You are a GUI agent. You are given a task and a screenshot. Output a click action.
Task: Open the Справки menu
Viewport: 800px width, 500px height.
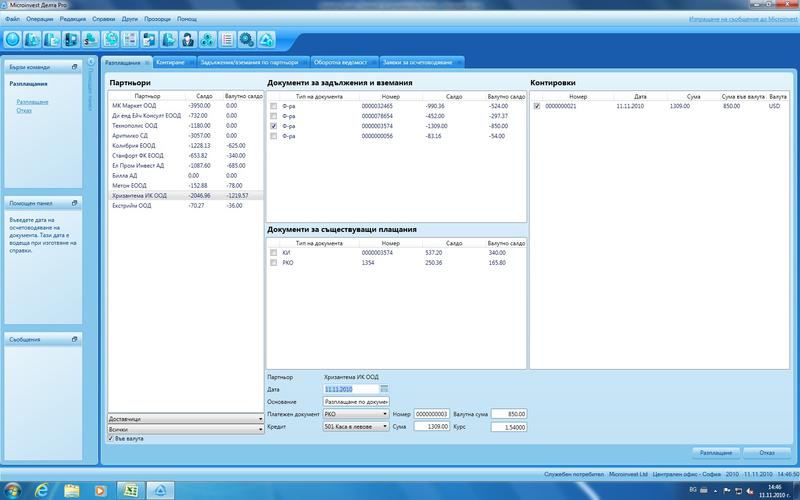coord(101,19)
